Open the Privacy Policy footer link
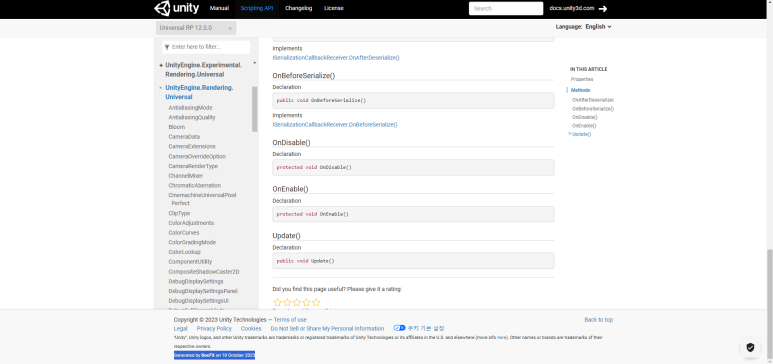 click(x=214, y=328)
